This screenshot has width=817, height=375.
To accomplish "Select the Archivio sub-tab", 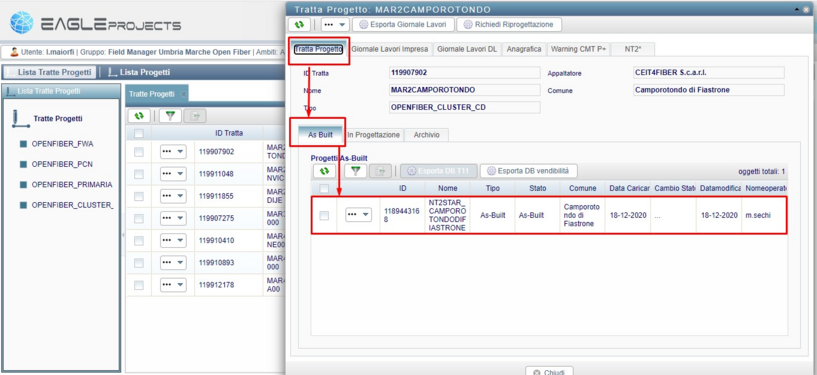I will (427, 134).
